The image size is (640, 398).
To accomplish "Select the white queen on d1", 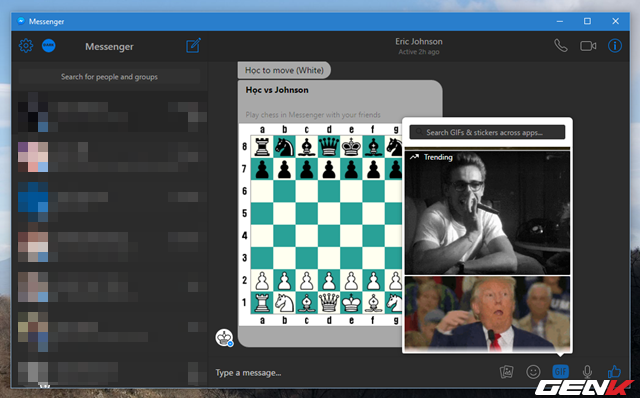I will pos(329,302).
